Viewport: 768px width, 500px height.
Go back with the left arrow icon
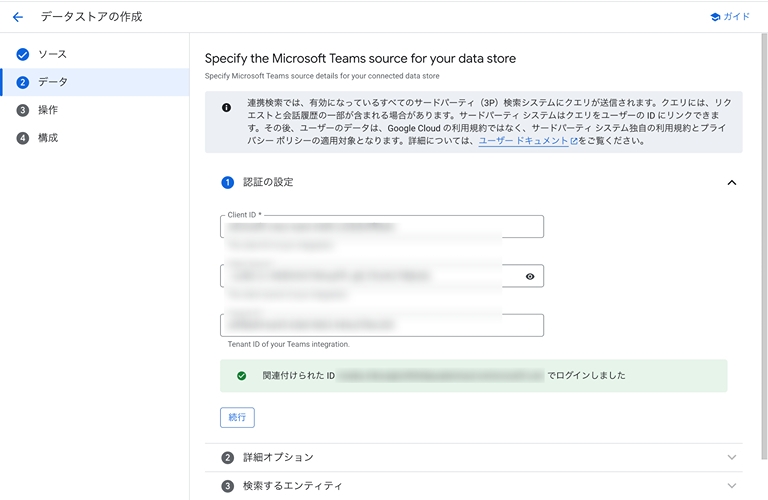18,17
